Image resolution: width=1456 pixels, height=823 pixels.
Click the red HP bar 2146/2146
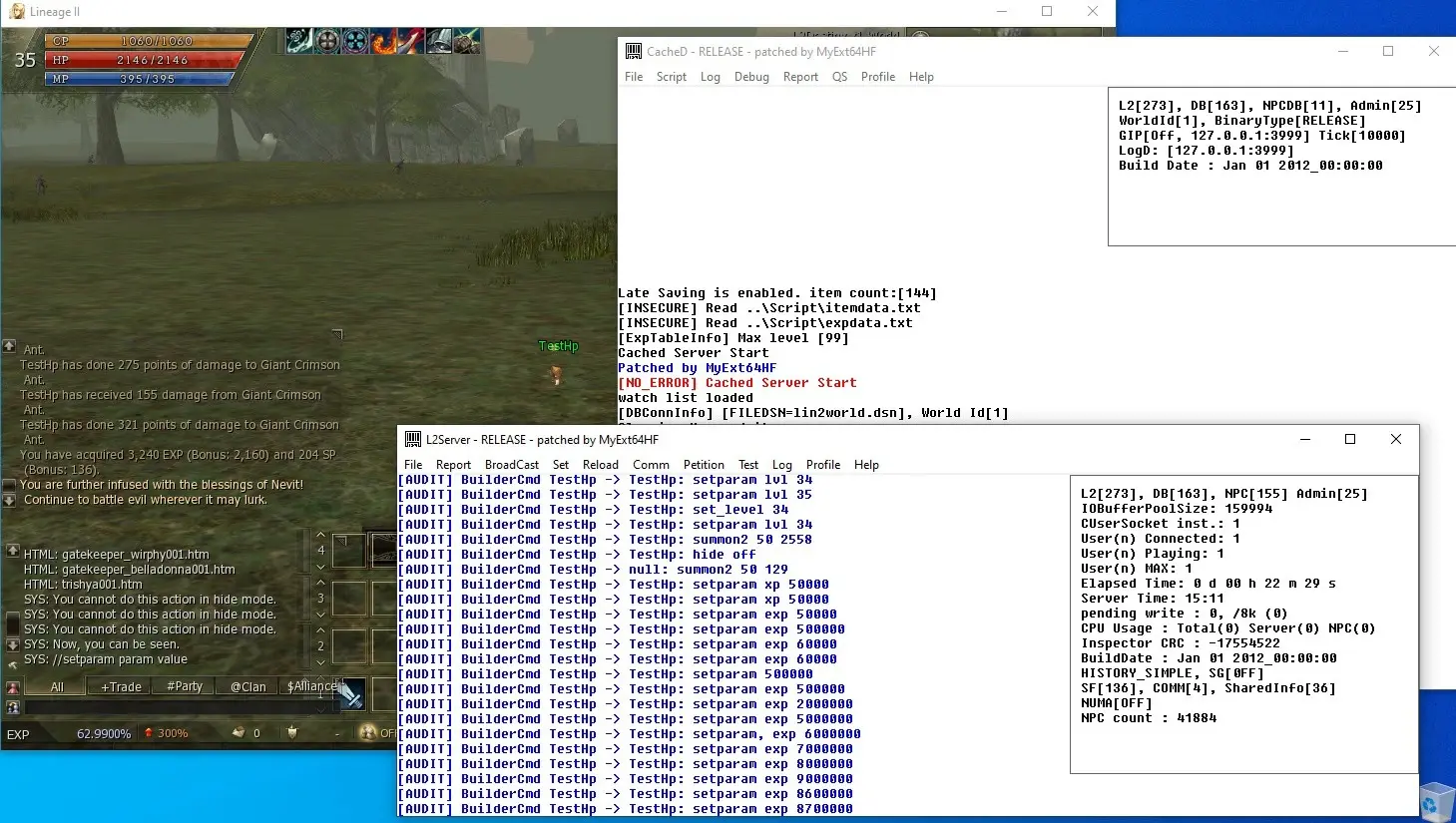tap(147, 60)
